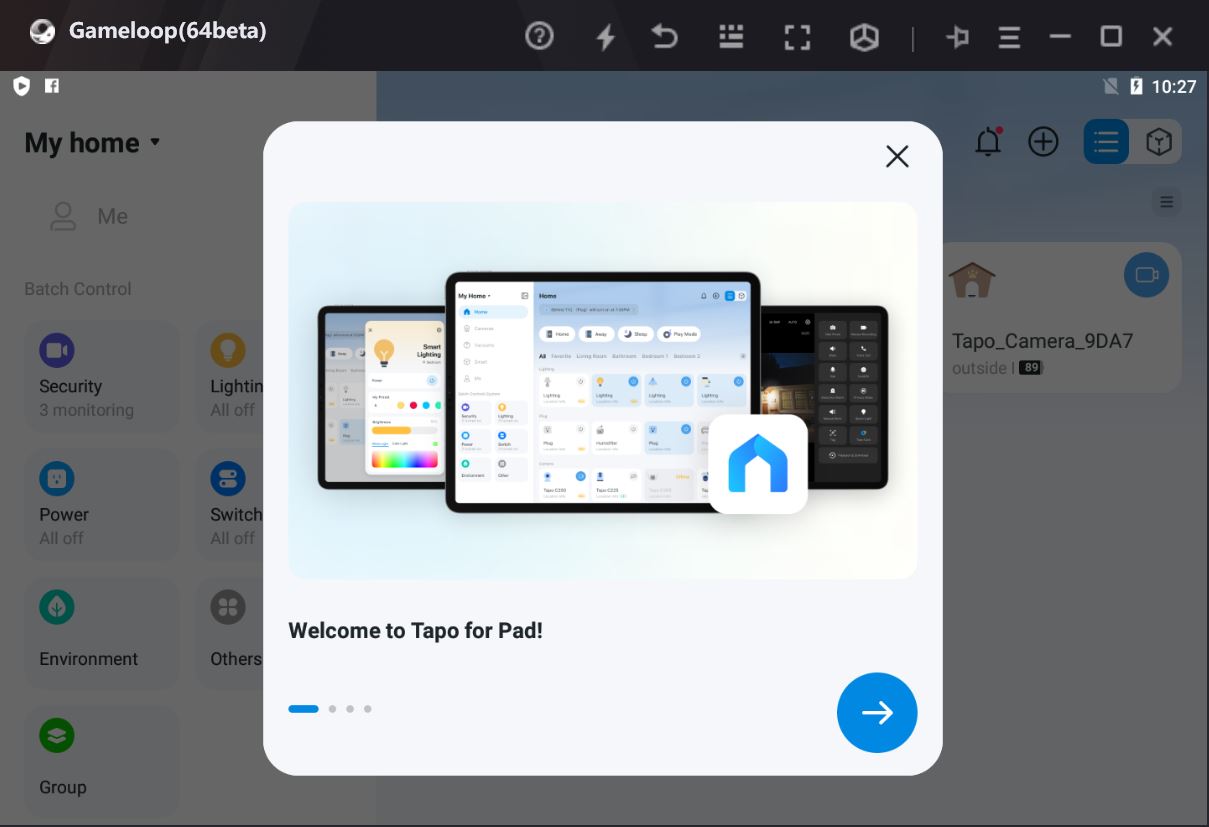The width and height of the screenshot is (1209, 827).
Task: Click the welcome slide tablet illustration
Action: (x=603, y=391)
